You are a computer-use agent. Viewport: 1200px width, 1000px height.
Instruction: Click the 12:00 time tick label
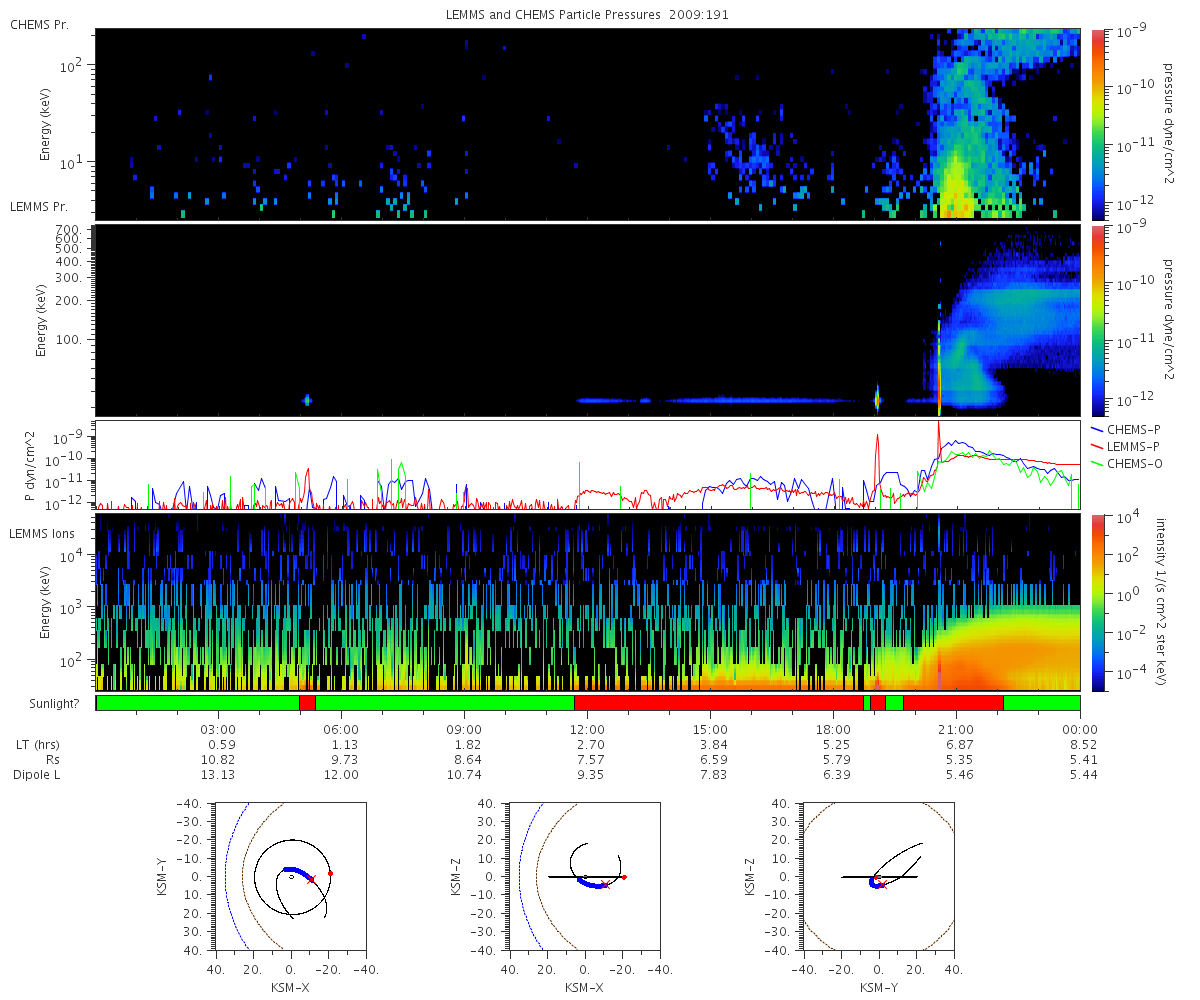pyautogui.click(x=587, y=729)
